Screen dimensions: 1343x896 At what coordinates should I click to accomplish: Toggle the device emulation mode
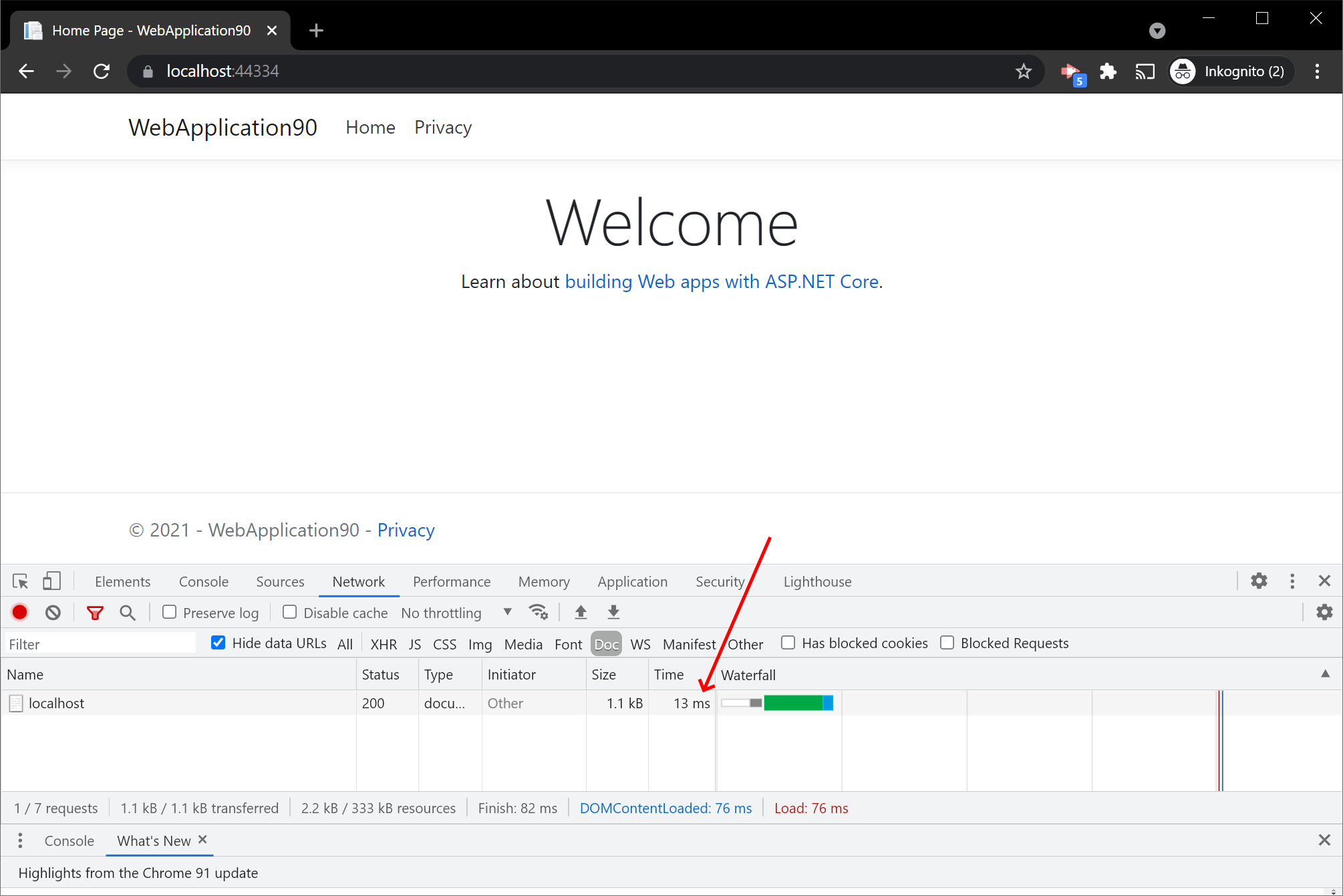51,581
